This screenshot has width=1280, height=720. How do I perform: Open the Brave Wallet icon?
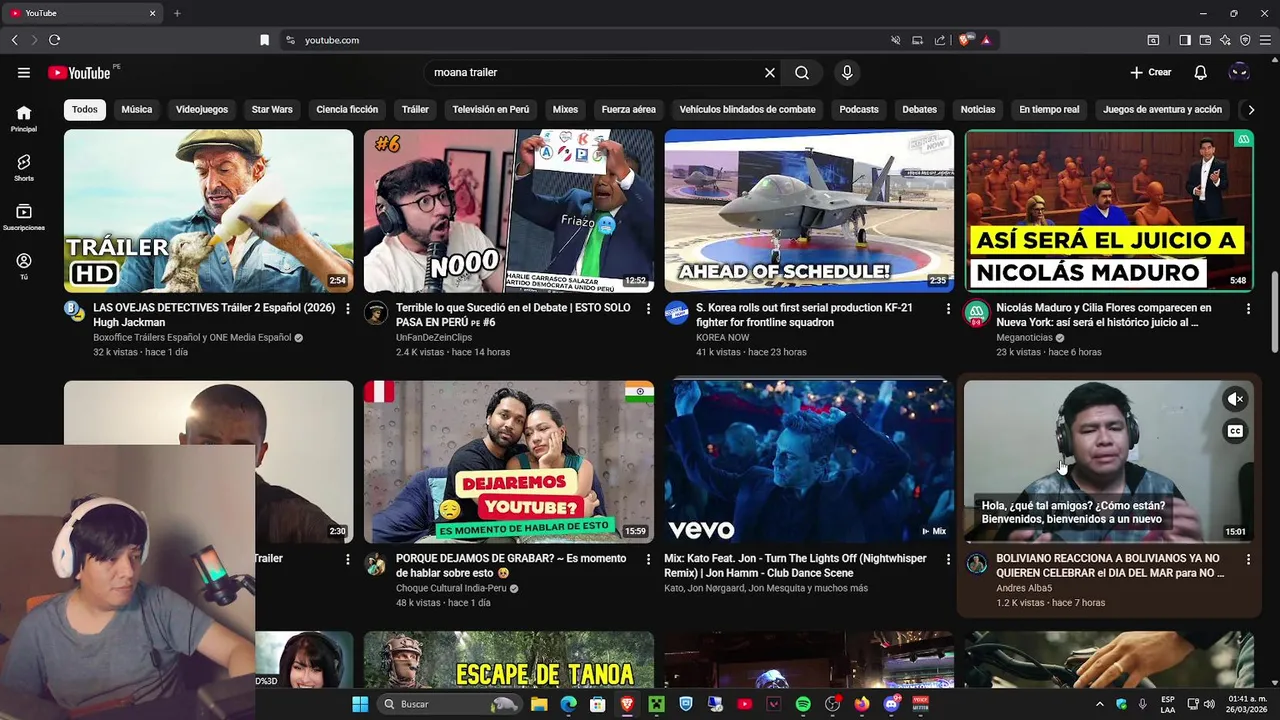(x=1205, y=40)
